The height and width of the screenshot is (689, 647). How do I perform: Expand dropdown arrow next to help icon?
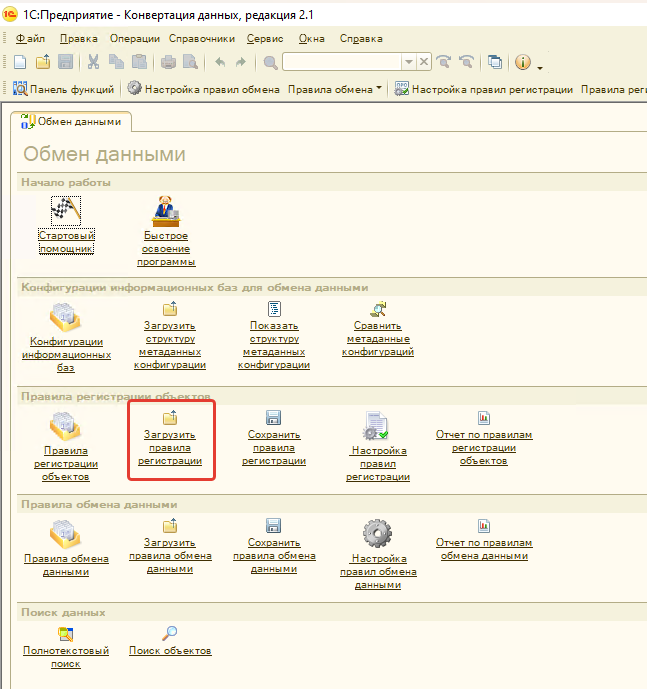(x=541, y=66)
